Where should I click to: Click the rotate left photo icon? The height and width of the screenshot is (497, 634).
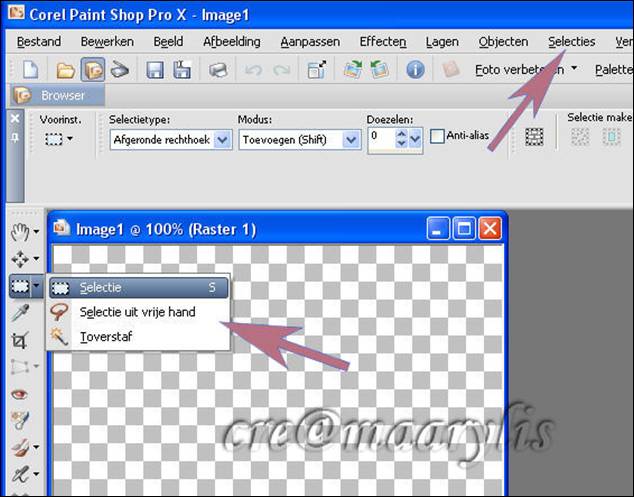coord(379,70)
